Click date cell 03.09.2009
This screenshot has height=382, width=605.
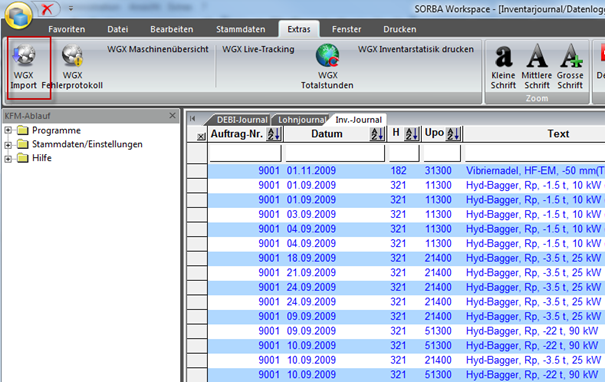311,215
